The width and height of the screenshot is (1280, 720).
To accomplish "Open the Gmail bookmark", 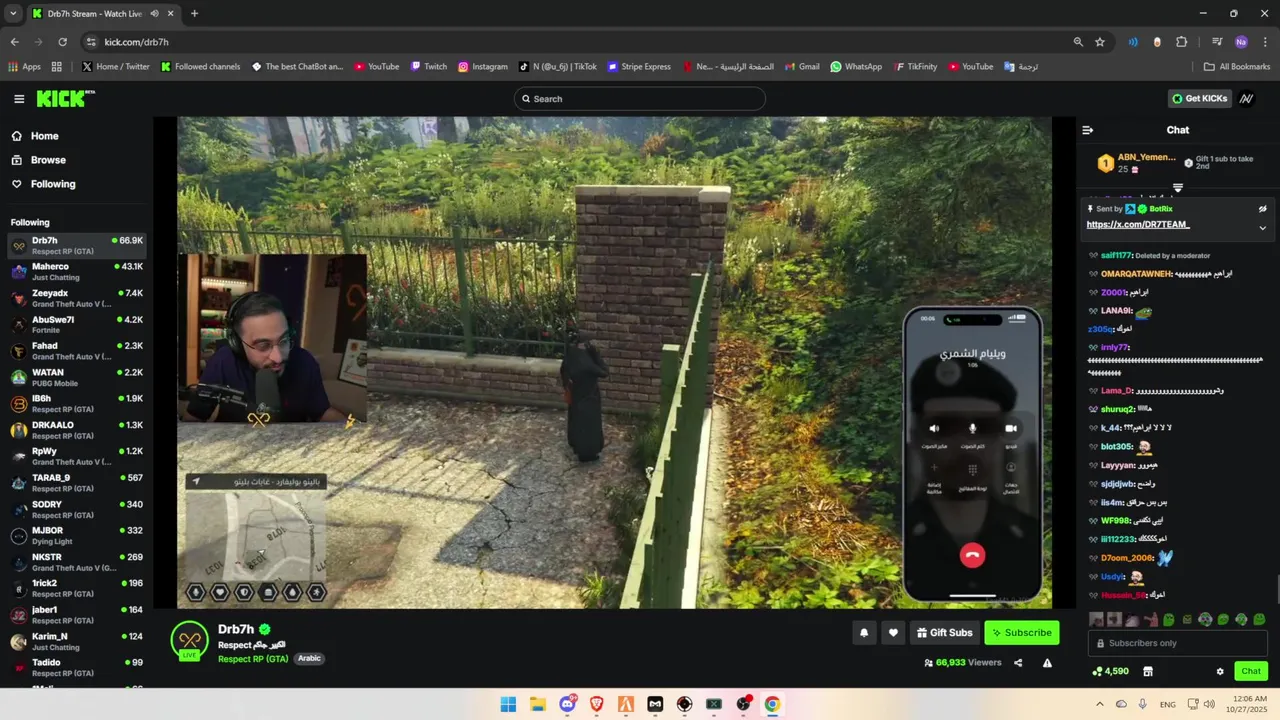I will [x=801, y=67].
